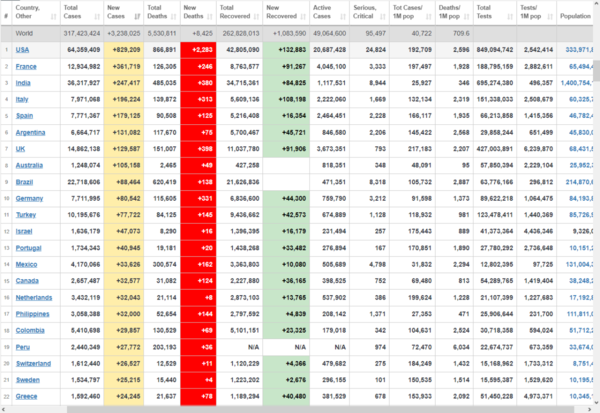Viewport: 600px width, 413px height.
Task: Open the USA country link
Action: pyautogui.click(x=22, y=49)
